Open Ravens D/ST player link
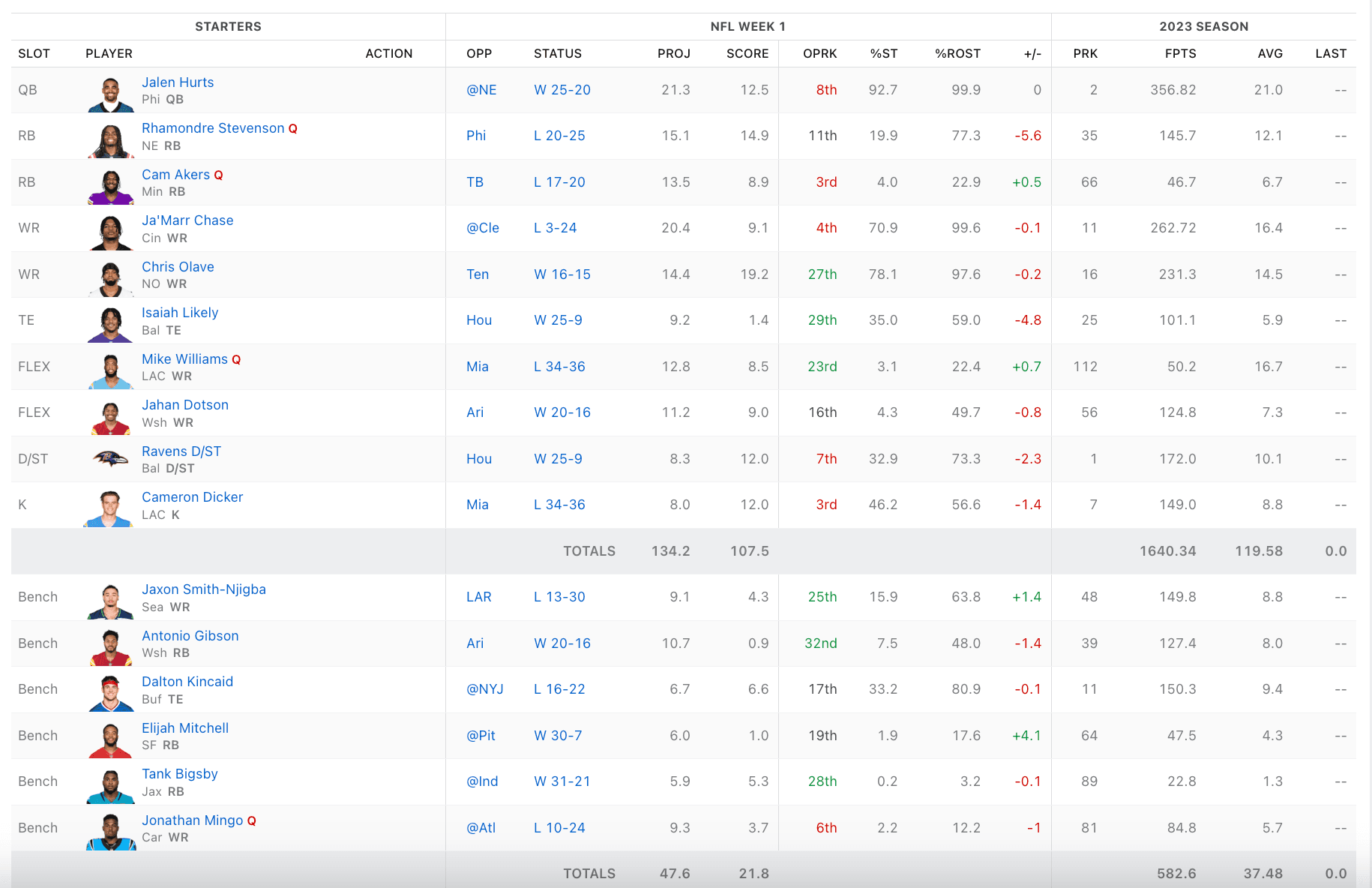The image size is (1372, 888). pos(181,451)
